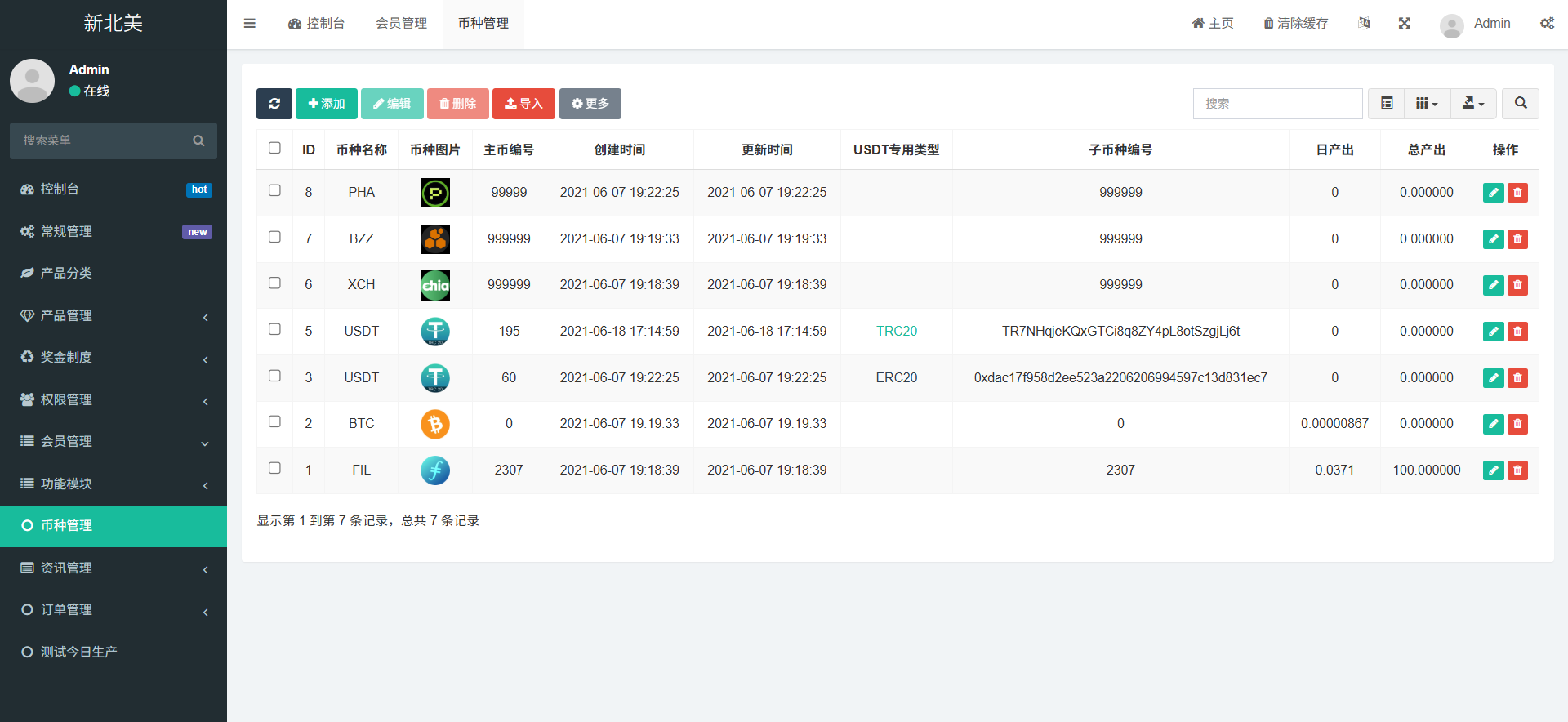Viewport: 1568px width, 722px height.
Task: Click the fullscreen toggle icon
Action: [x=1404, y=24]
